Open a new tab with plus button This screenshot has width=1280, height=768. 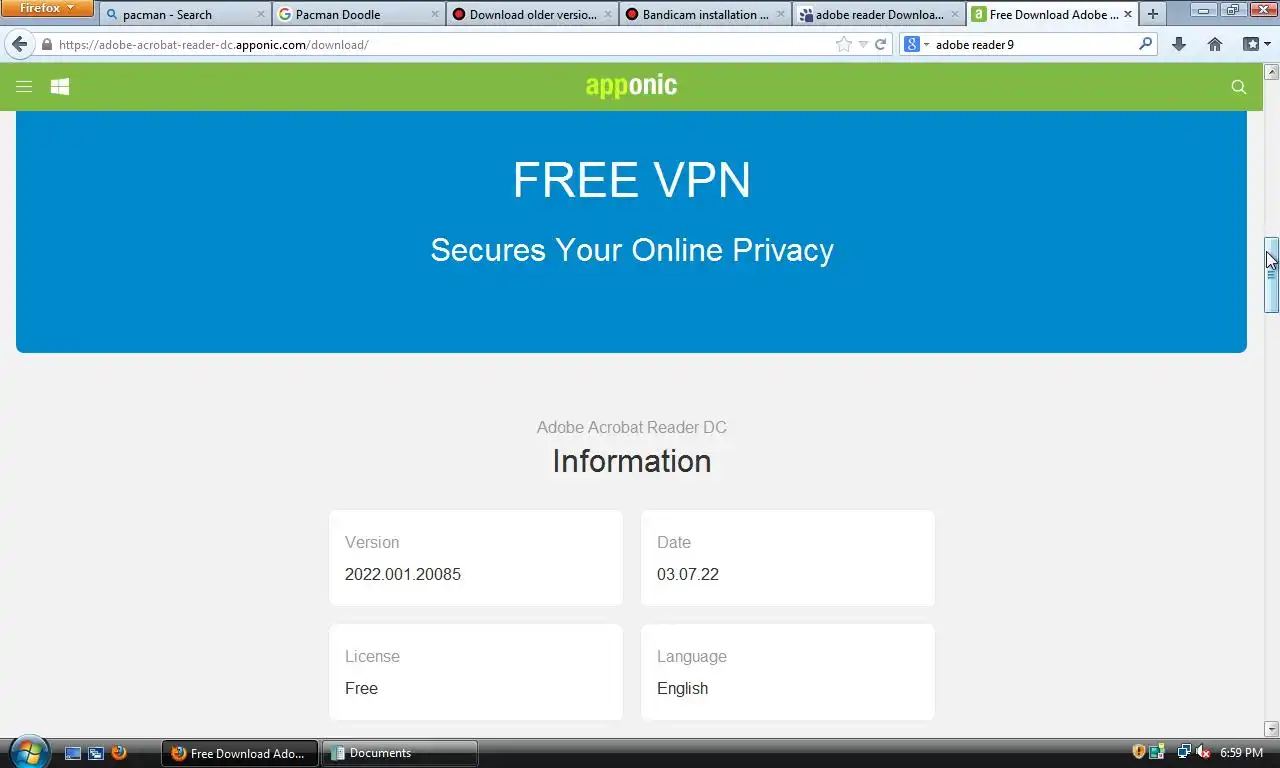[1153, 14]
